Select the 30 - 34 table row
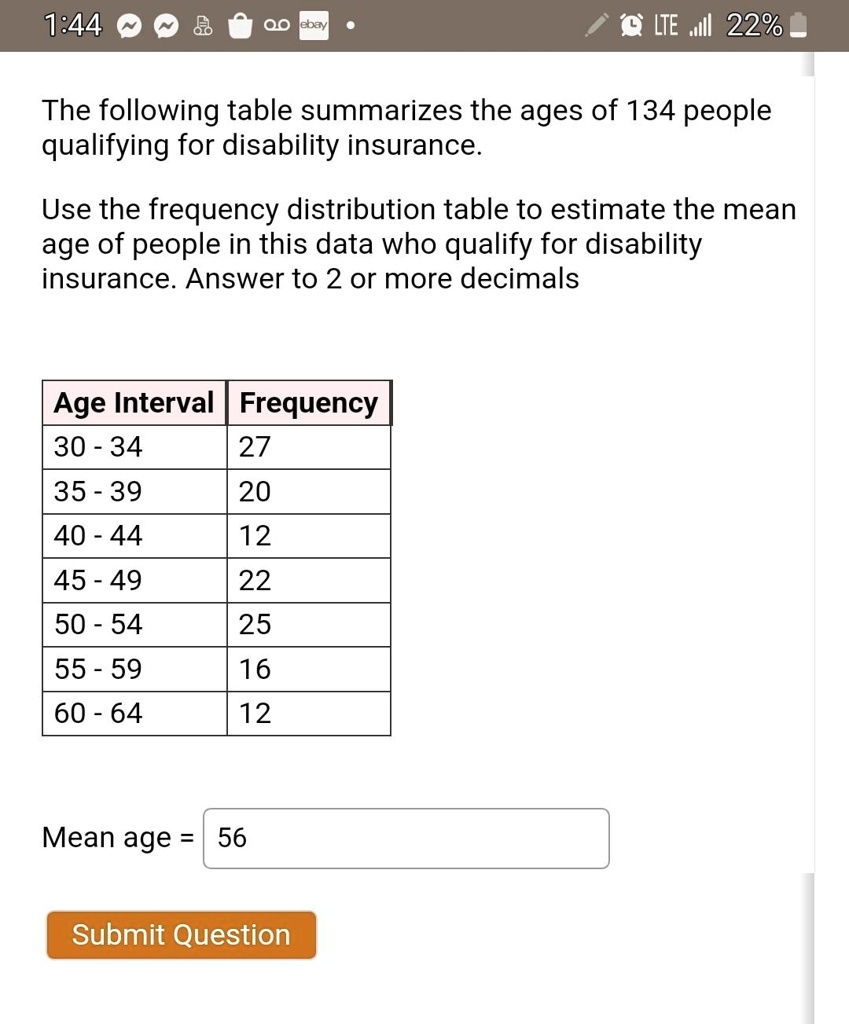Image resolution: width=849 pixels, height=1024 pixels. pos(134,447)
